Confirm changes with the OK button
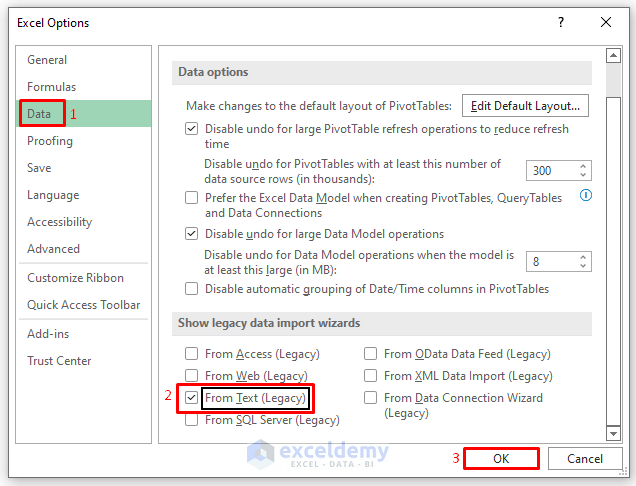The image size is (636, 486). [x=501, y=459]
